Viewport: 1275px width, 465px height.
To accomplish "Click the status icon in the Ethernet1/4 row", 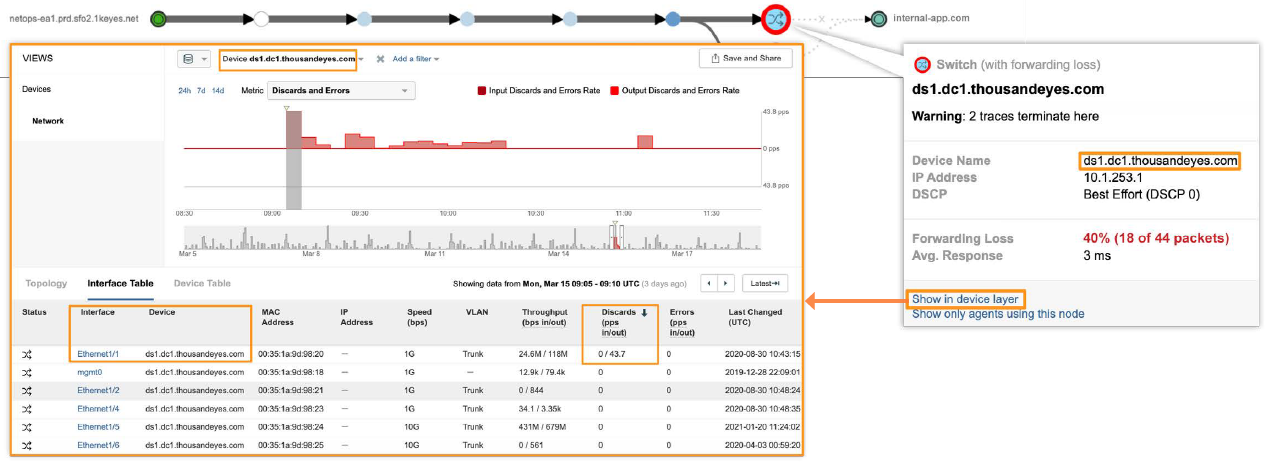I will click(28, 409).
